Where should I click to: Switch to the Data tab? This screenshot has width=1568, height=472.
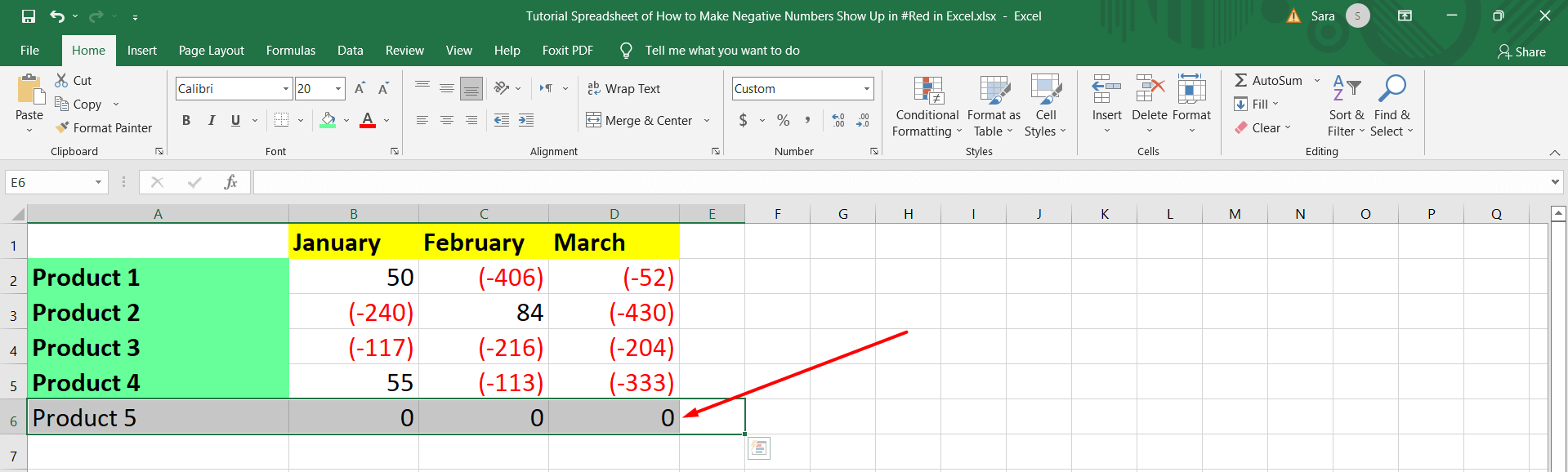point(351,50)
